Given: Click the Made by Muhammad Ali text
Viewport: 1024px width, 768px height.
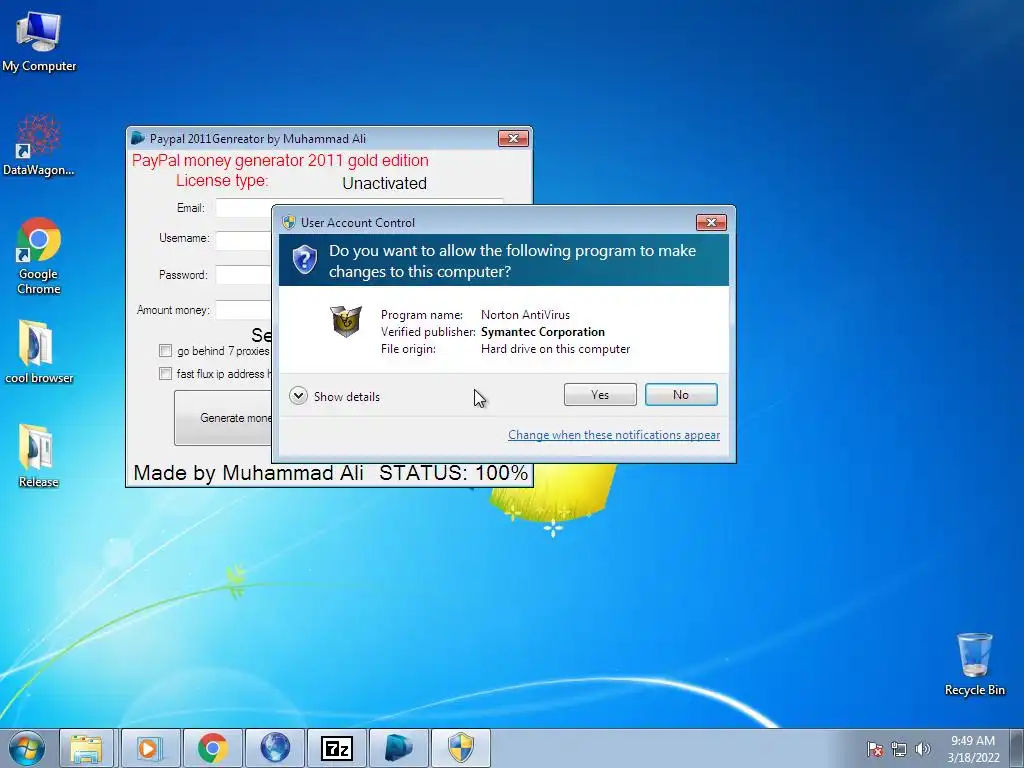Looking at the screenshot, I should click(248, 473).
